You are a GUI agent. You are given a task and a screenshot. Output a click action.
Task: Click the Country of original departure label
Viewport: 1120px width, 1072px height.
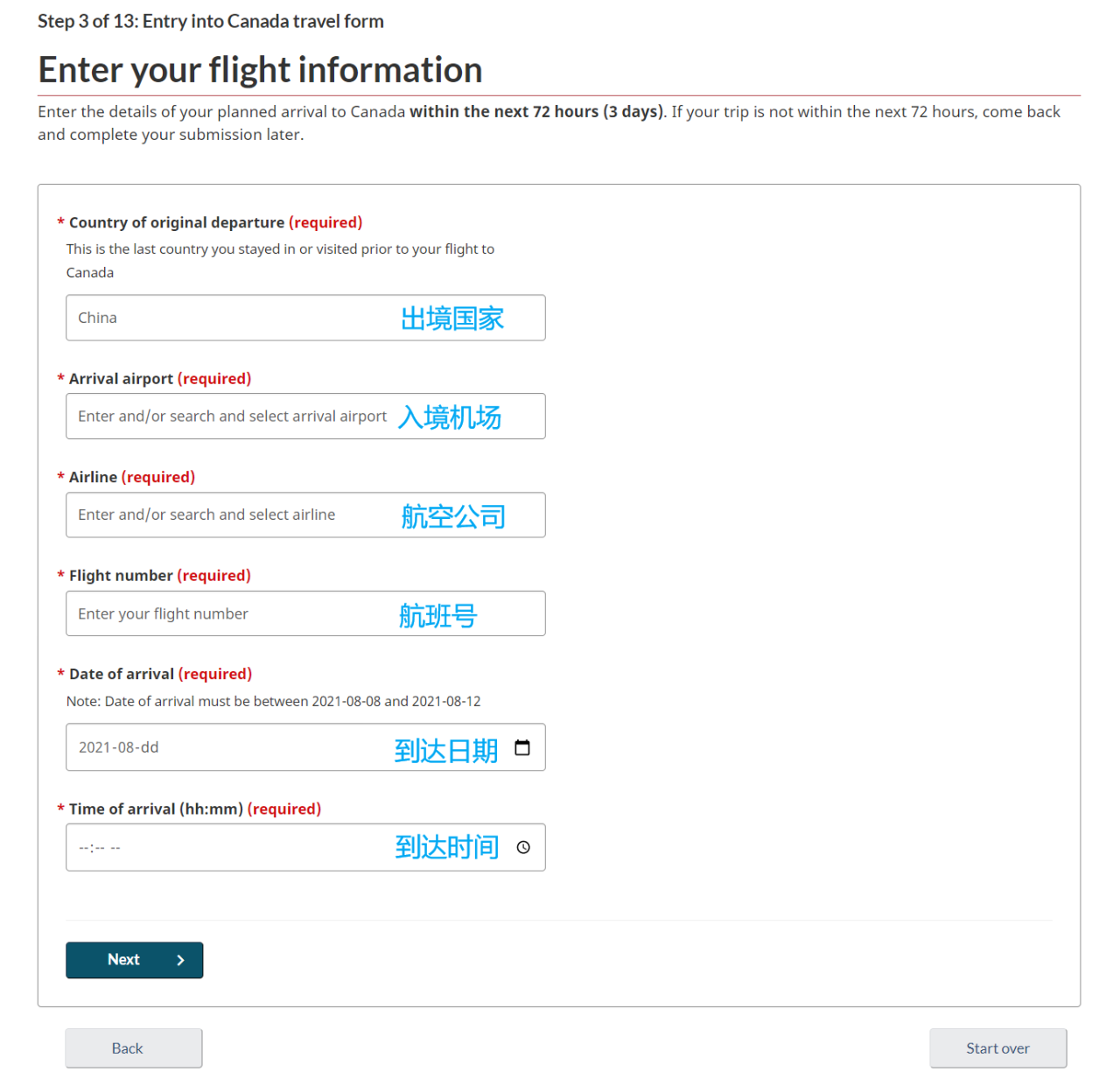177,222
